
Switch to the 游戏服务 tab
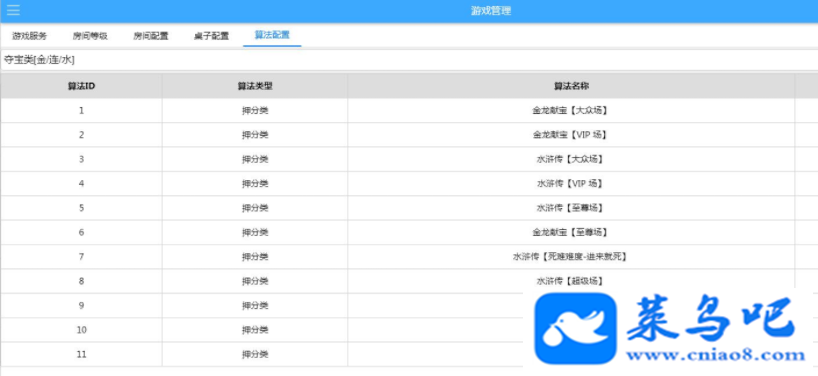pyautogui.click(x=30, y=37)
